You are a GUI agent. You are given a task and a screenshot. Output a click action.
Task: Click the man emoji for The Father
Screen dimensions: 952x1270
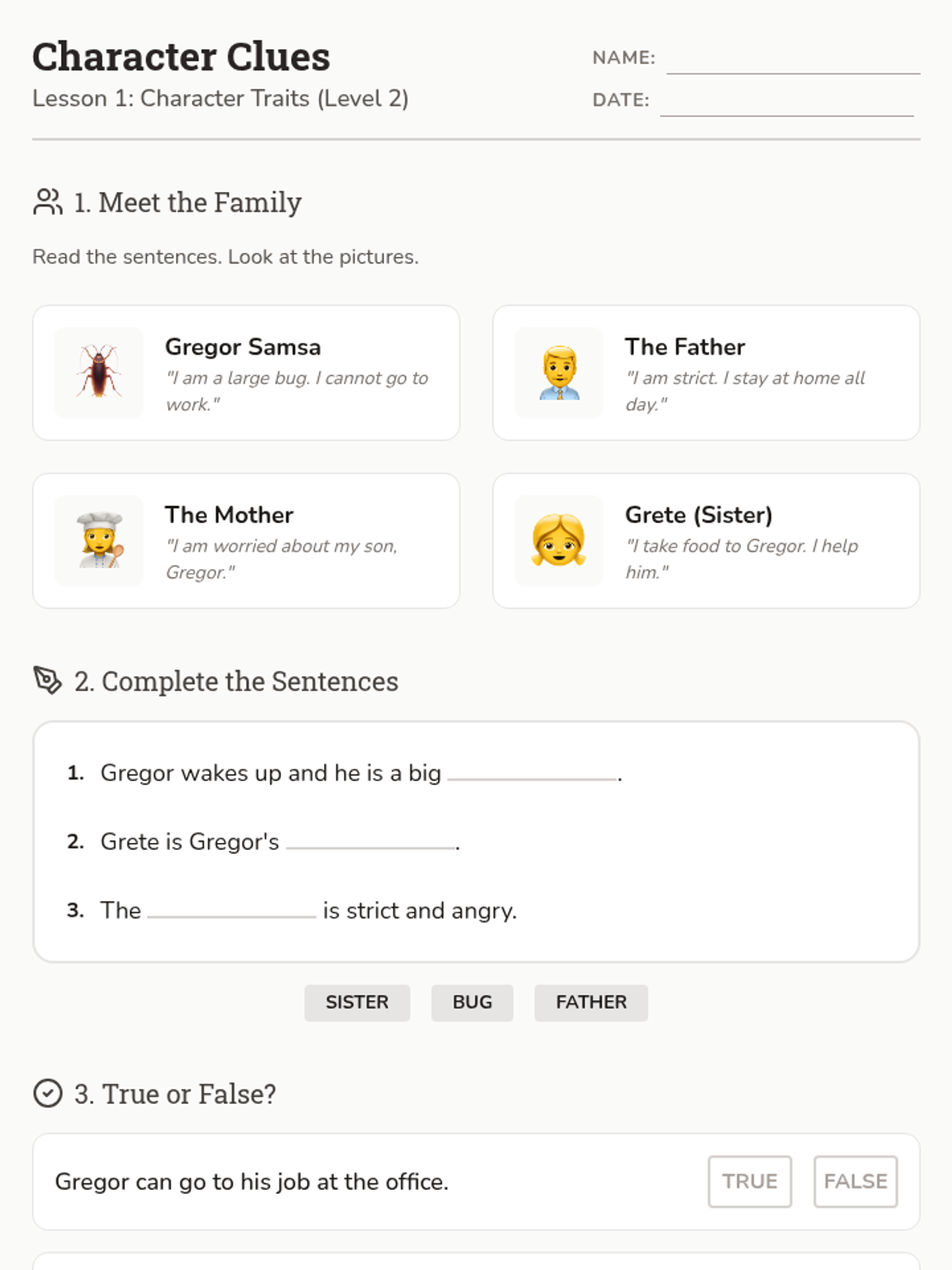[559, 372]
